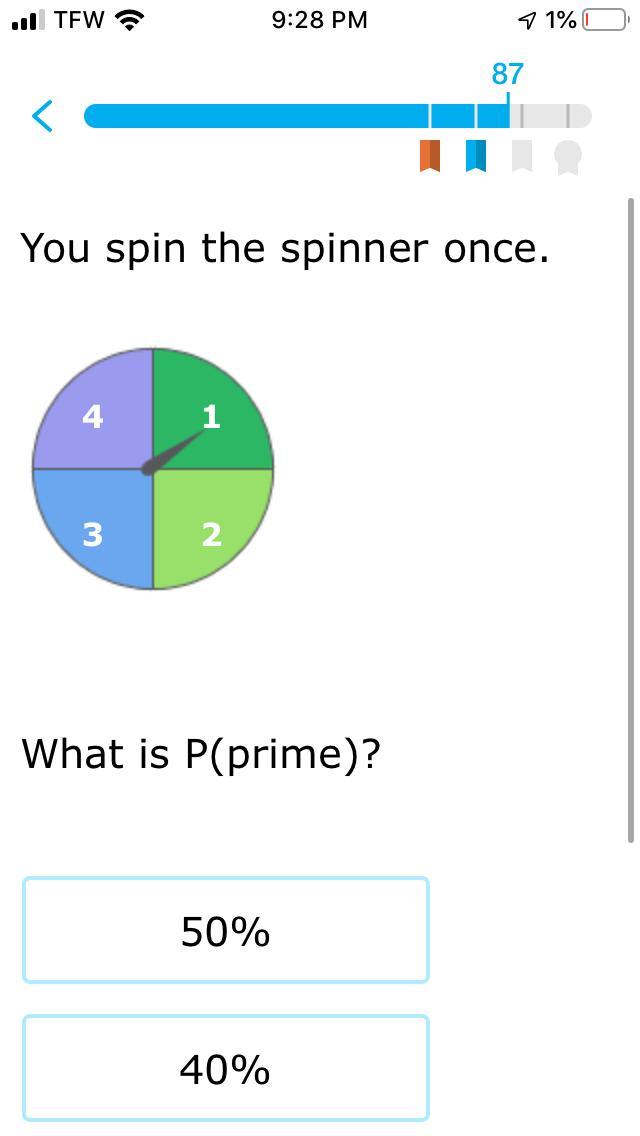The width and height of the screenshot is (640, 1136).
Task: Click the orange ribbon bookmark icon
Action: click(x=430, y=156)
